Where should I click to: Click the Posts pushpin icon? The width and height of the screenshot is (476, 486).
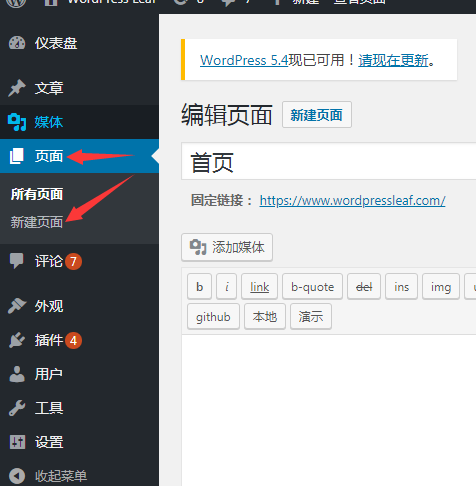17,88
